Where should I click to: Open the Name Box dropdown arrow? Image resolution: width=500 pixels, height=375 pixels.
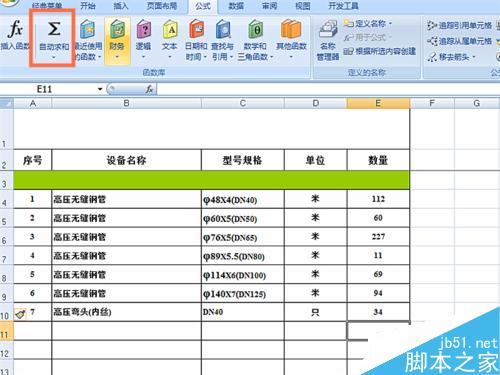tap(100, 89)
